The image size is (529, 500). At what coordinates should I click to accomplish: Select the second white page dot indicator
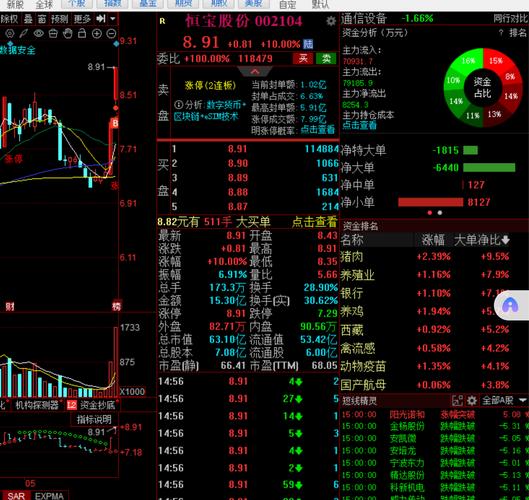coord(440,213)
